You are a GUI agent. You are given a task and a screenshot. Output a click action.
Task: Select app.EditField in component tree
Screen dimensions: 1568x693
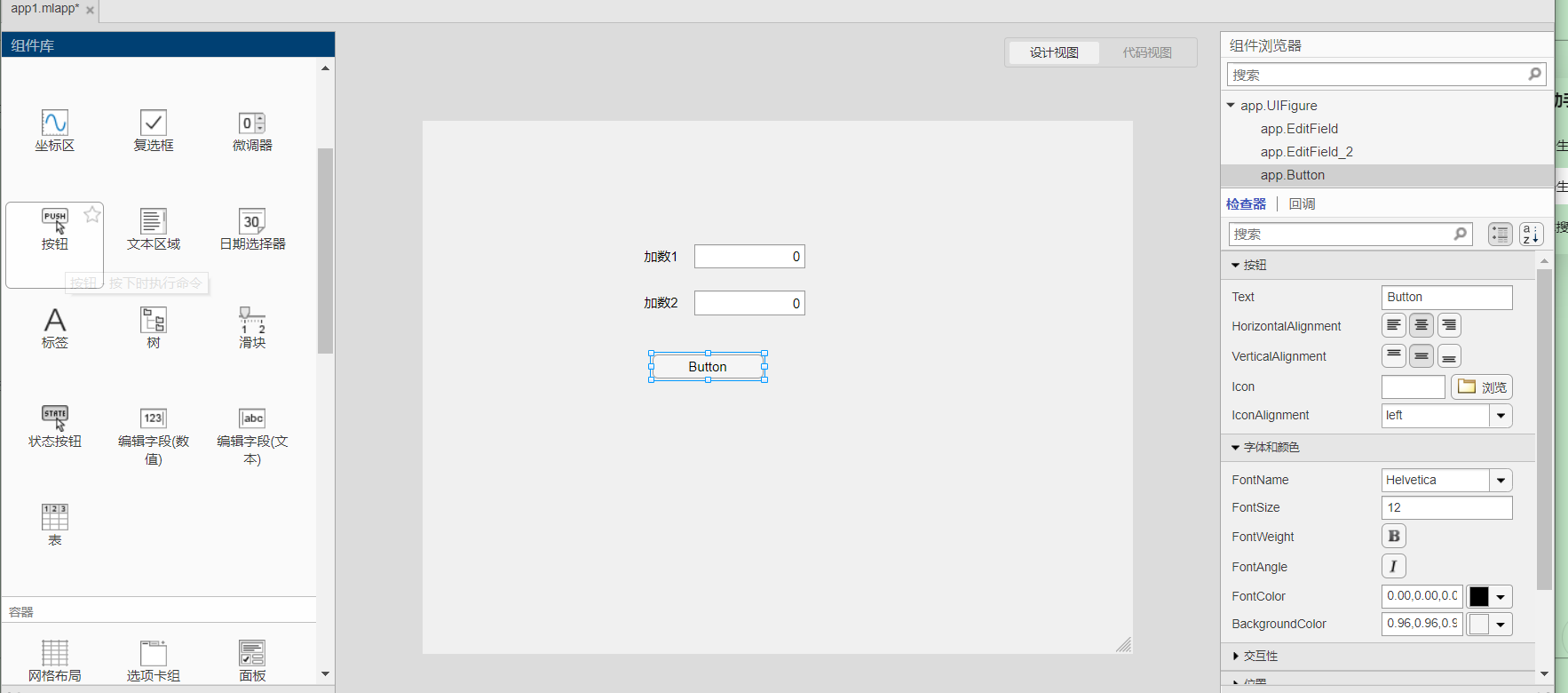[x=1299, y=129]
